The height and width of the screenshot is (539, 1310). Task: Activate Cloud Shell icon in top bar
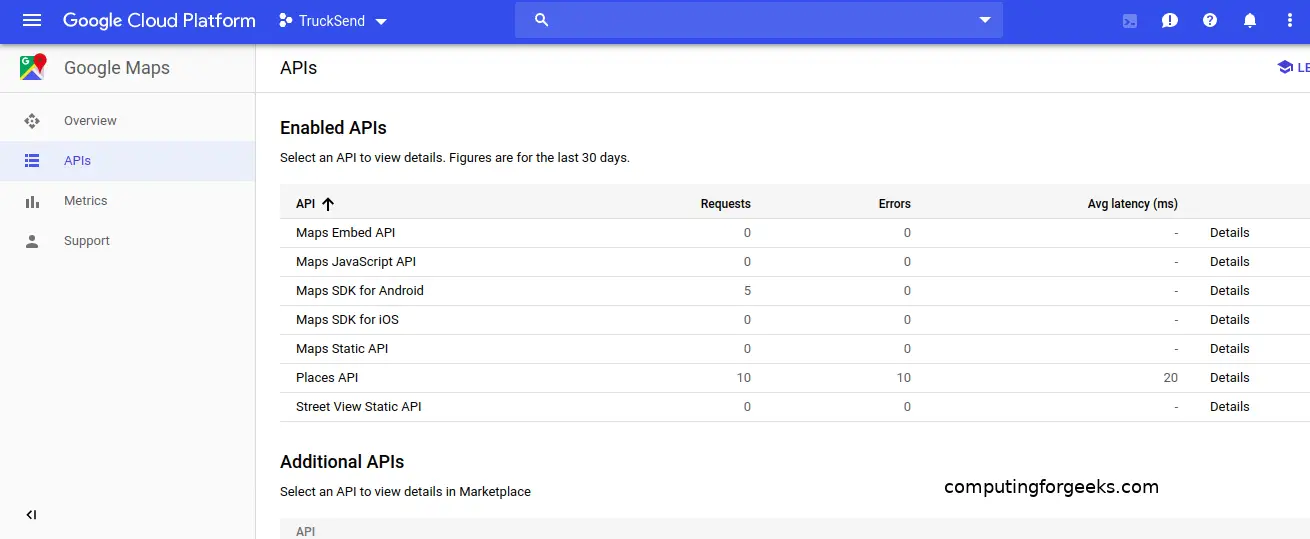pyautogui.click(x=1130, y=21)
